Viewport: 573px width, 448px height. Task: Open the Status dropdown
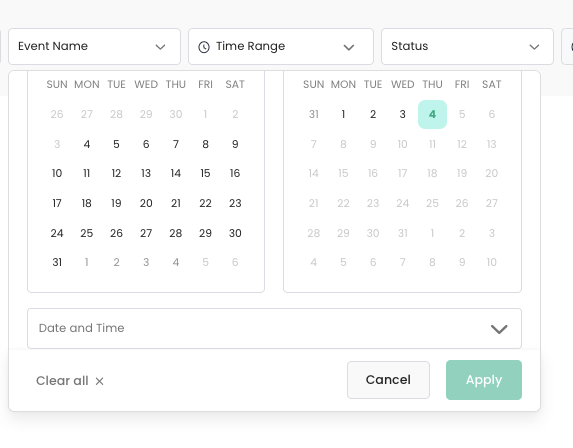tap(467, 46)
